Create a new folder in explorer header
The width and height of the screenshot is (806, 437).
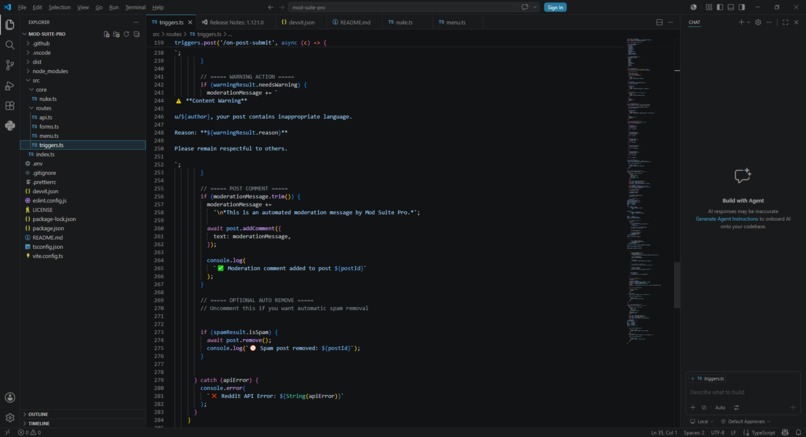[116, 34]
